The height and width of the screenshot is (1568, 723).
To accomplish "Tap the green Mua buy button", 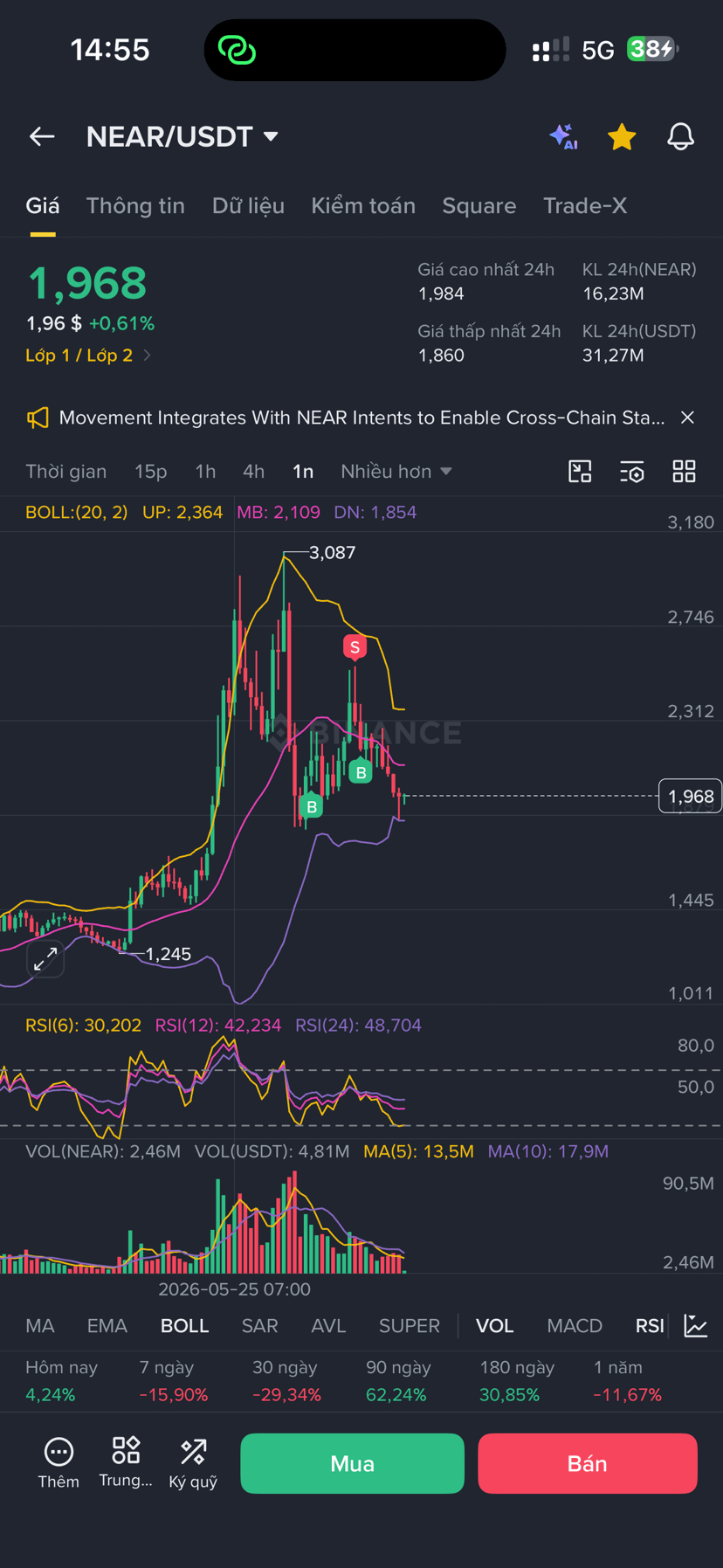I will [x=352, y=1463].
